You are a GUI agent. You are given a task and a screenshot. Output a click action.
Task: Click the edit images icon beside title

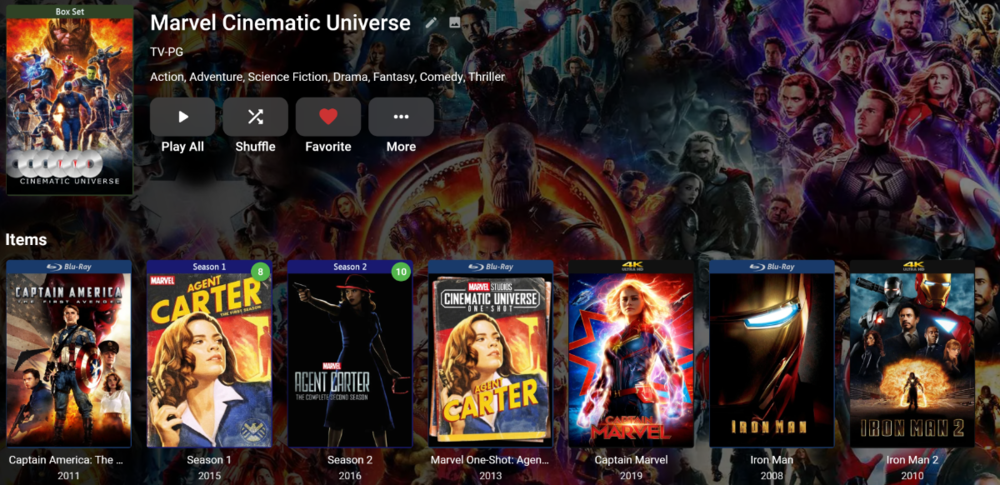tap(455, 23)
